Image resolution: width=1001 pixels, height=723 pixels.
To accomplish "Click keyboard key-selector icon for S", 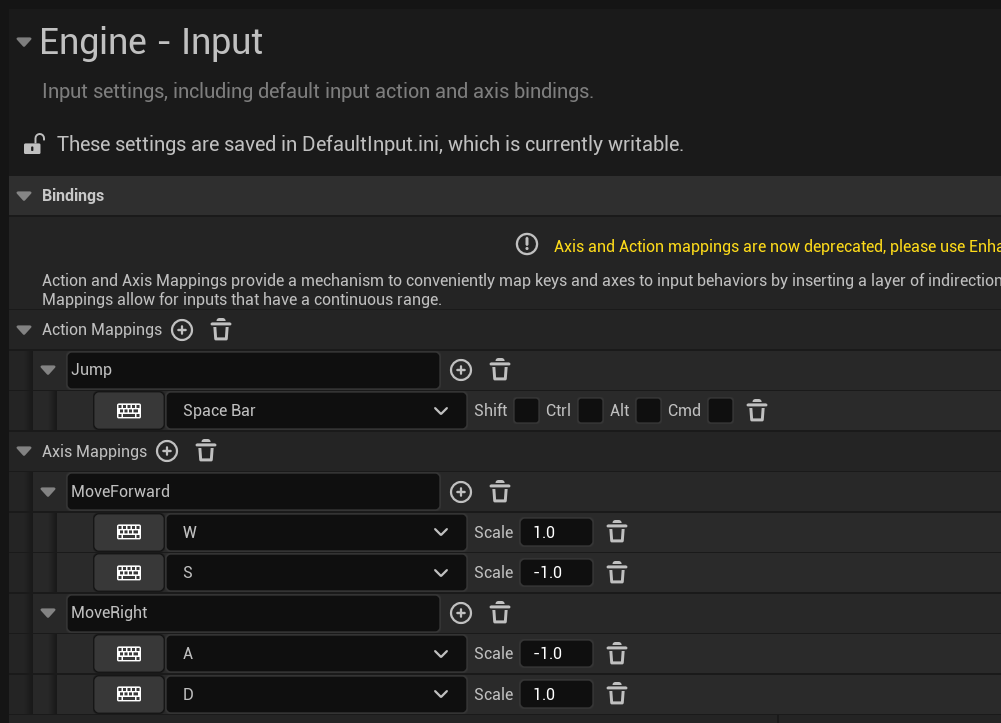I will pyautogui.click(x=129, y=572).
